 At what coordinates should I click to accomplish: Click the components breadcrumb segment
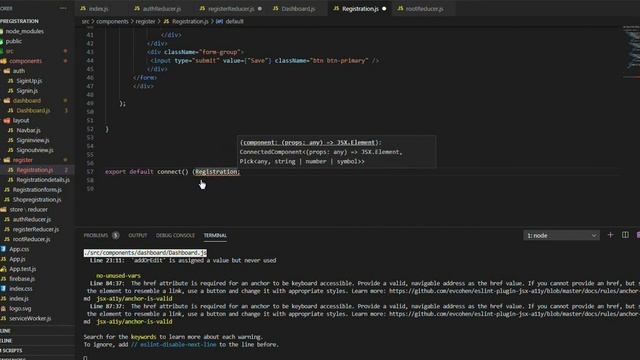coord(112,22)
